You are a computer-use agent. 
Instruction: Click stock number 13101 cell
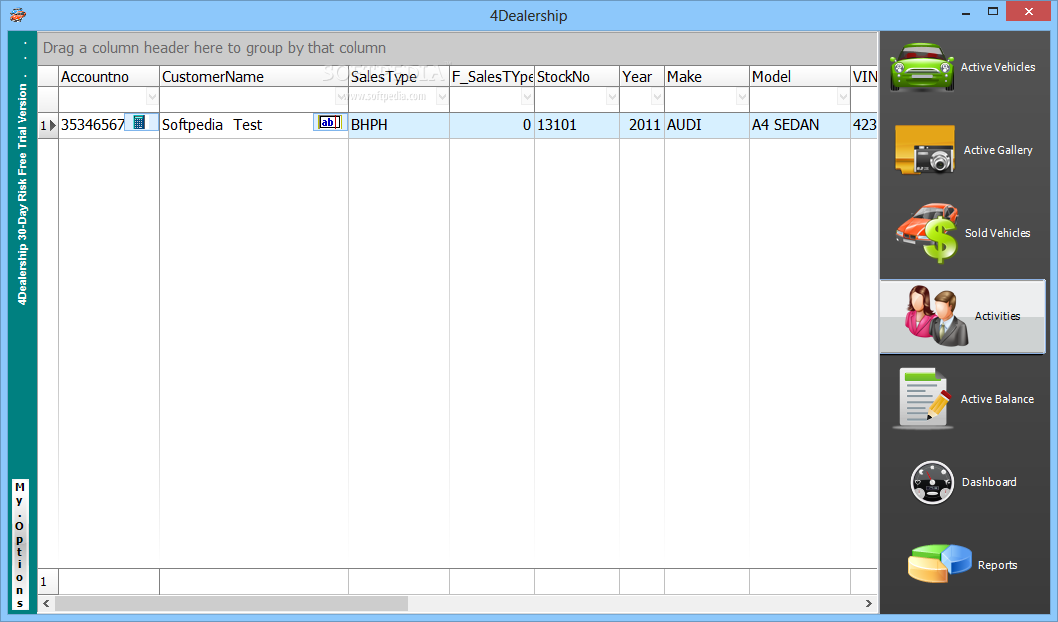[x=577, y=125]
